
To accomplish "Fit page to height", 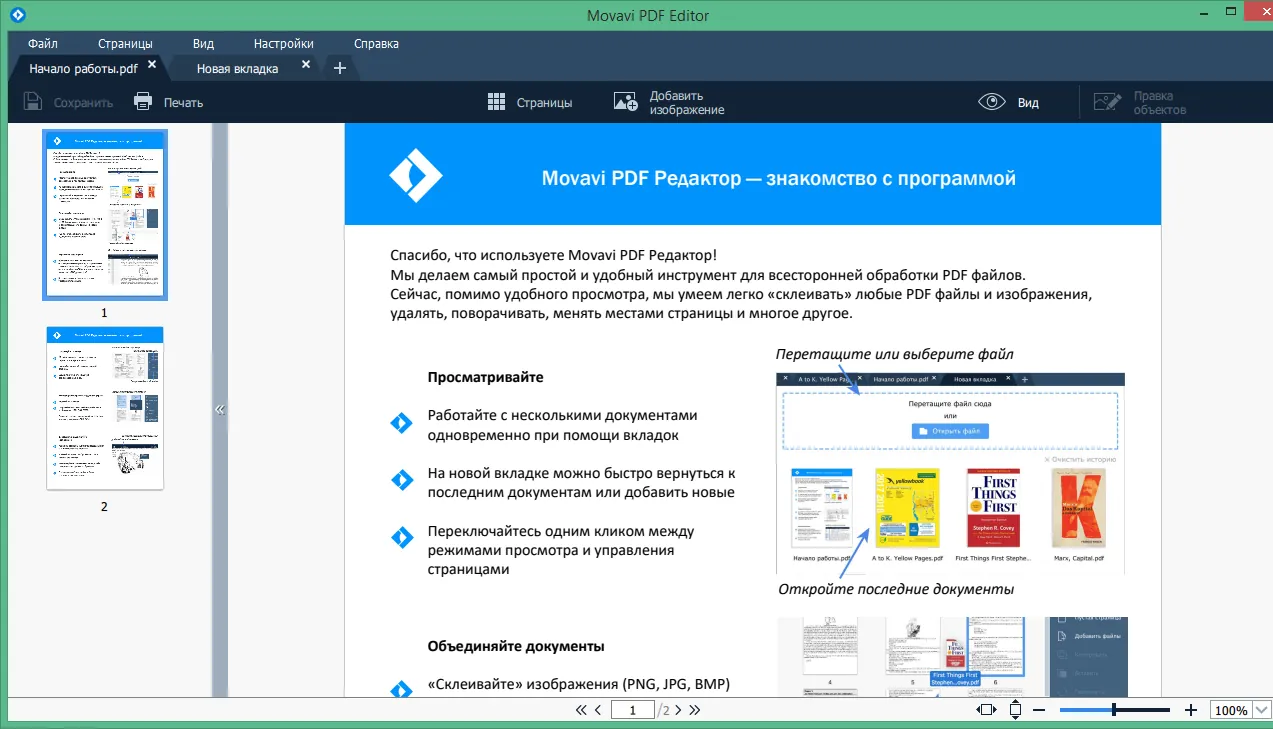I will point(1016,710).
